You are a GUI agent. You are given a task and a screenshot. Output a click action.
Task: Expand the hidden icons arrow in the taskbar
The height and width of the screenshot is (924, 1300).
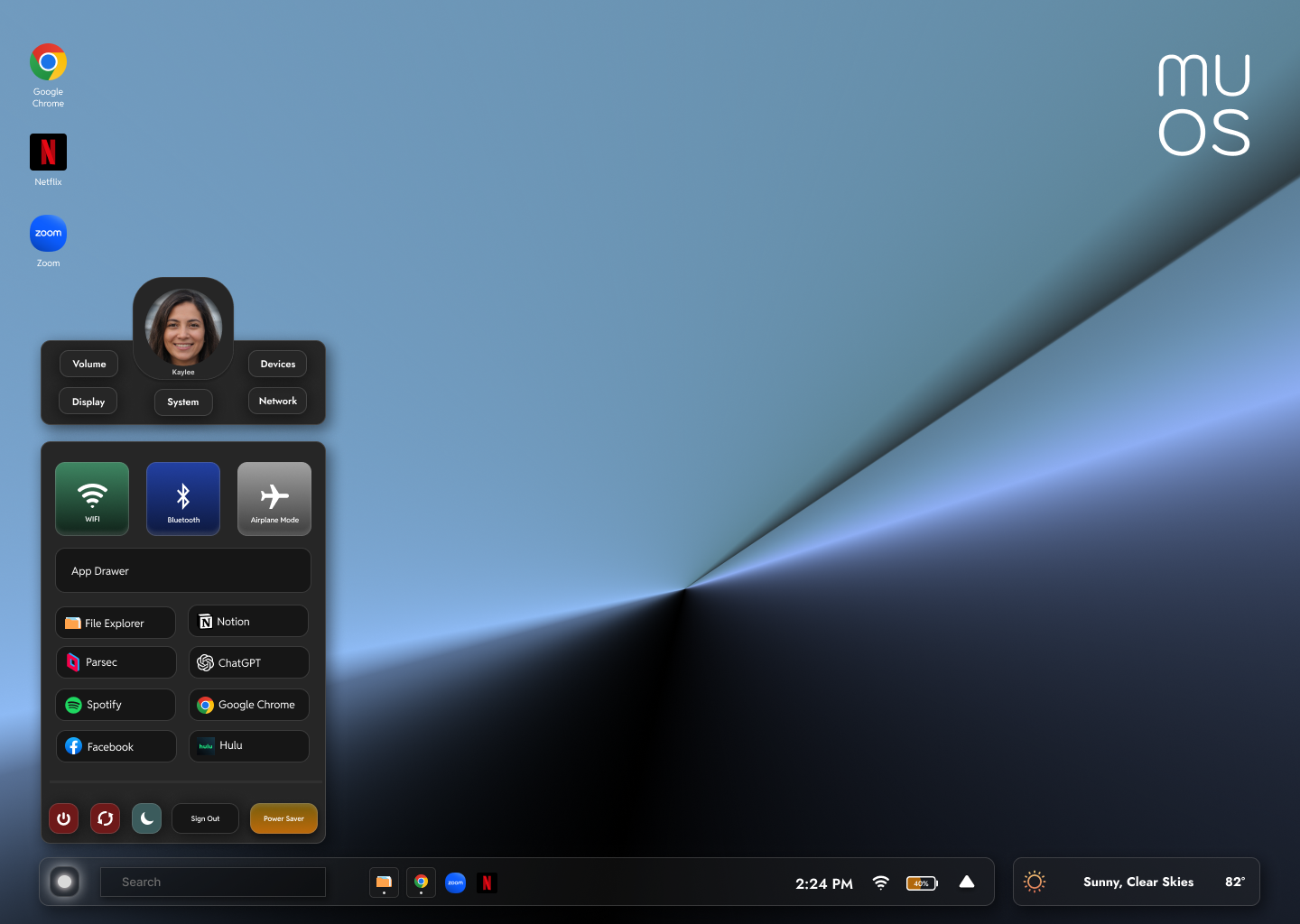point(966,882)
